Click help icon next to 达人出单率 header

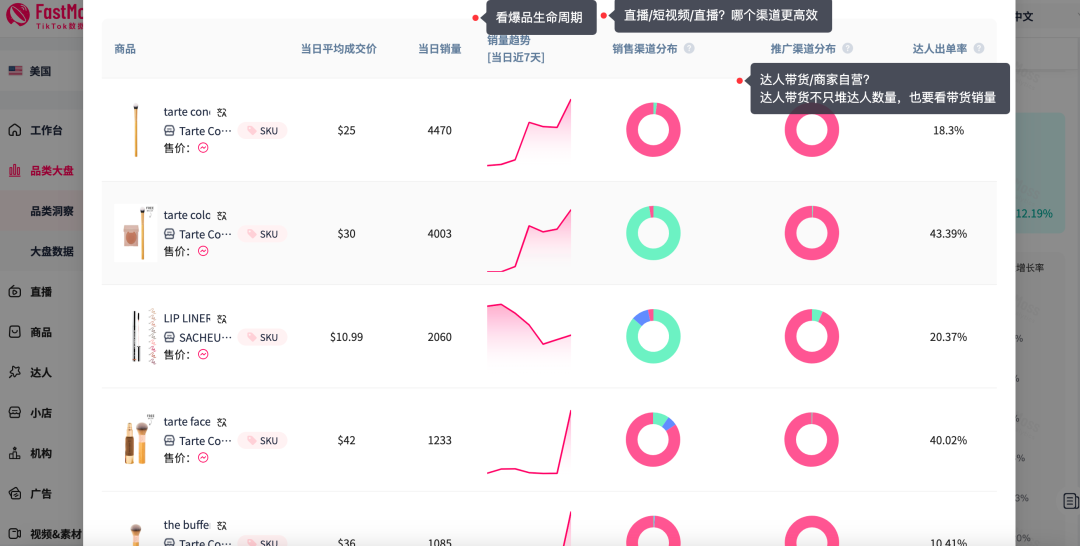click(x=979, y=48)
